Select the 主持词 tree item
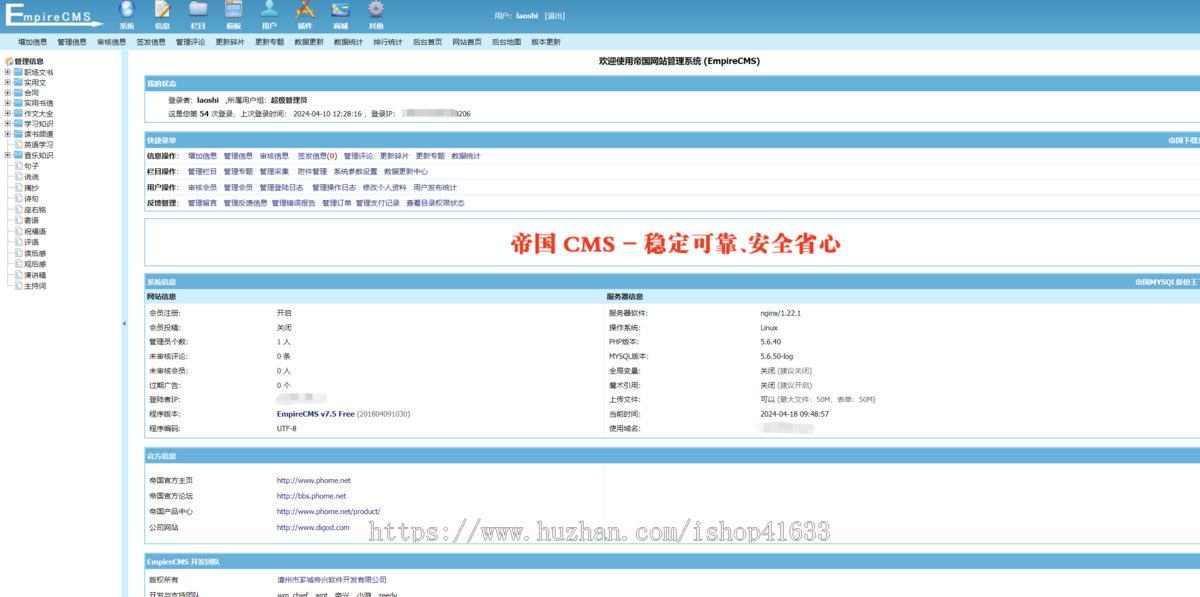This screenshot has width=1200, height=597. (35, 286)
